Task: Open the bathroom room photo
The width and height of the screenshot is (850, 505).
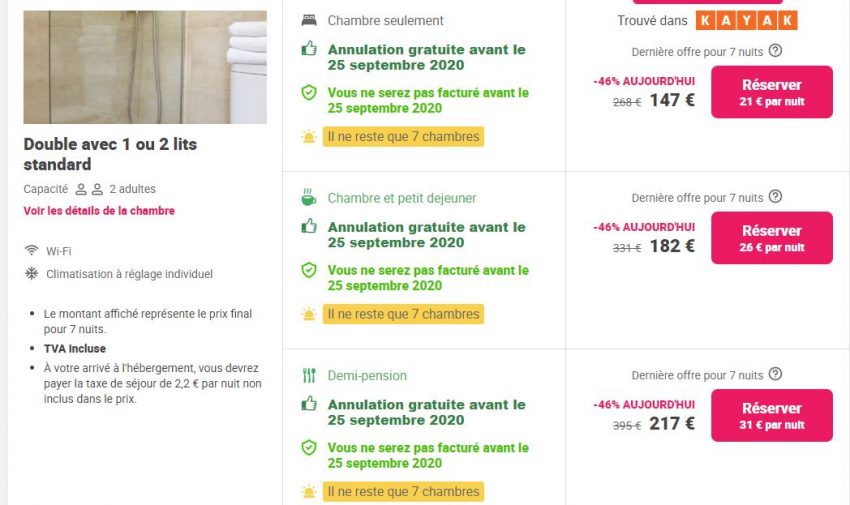Action: [145, 67]
